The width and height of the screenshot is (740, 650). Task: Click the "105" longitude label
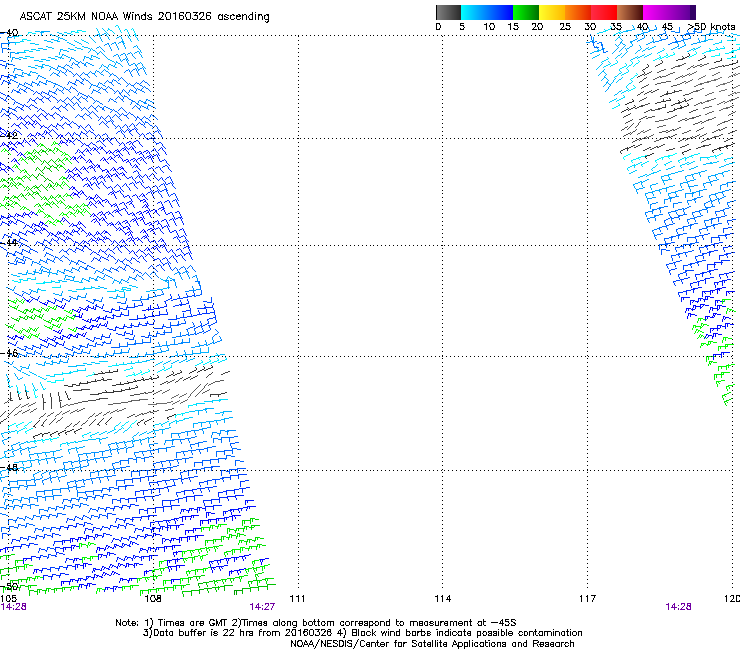(x=8, y=599)
